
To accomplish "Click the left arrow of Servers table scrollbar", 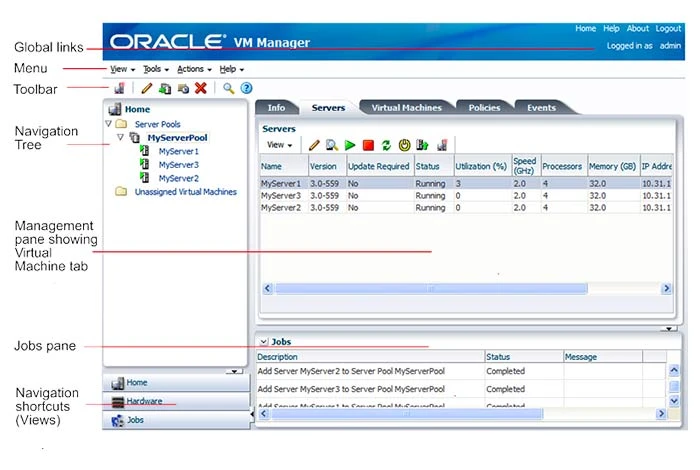I will click(x=267, y=288).
